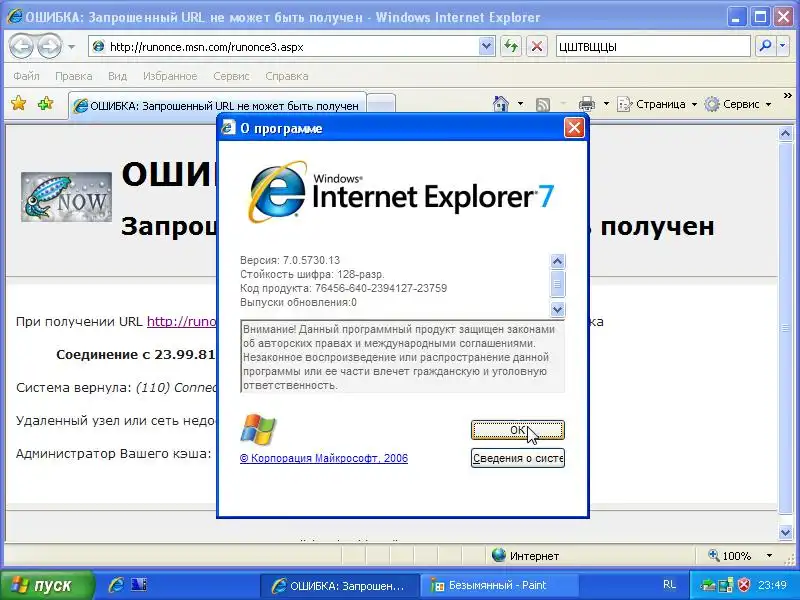Click the Код продукта line
Viewport: 800px width, 600px height.
coord(343,288)
